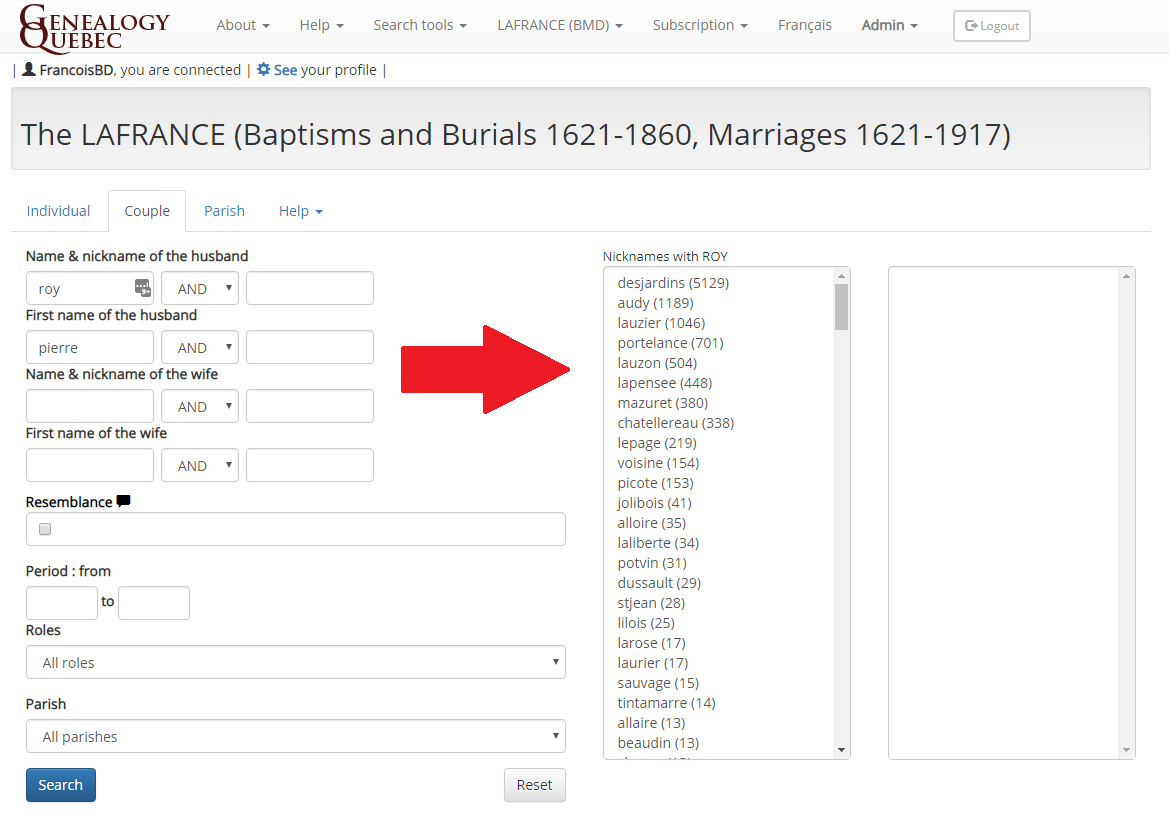Click the second husband name field

pyautogui.click(x=309, y=288)
